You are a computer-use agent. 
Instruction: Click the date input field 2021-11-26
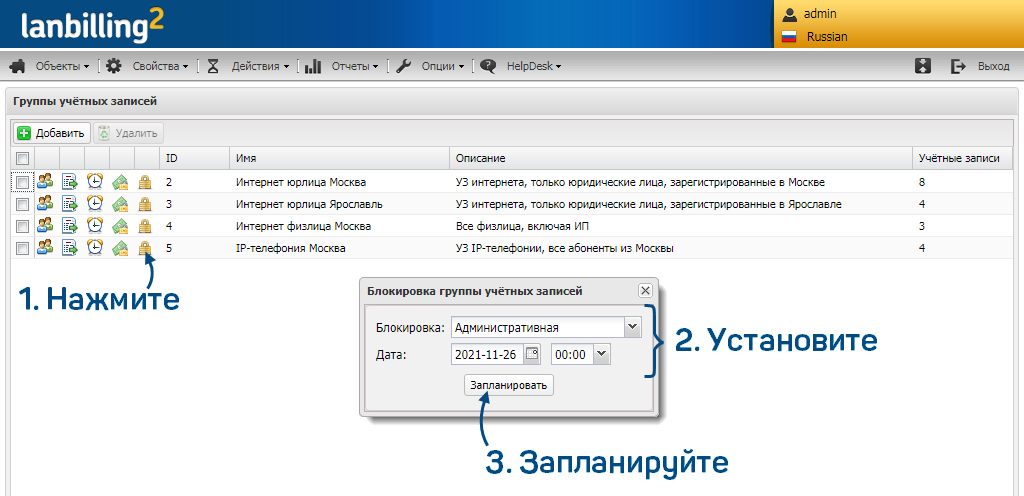tap(488, 354)
